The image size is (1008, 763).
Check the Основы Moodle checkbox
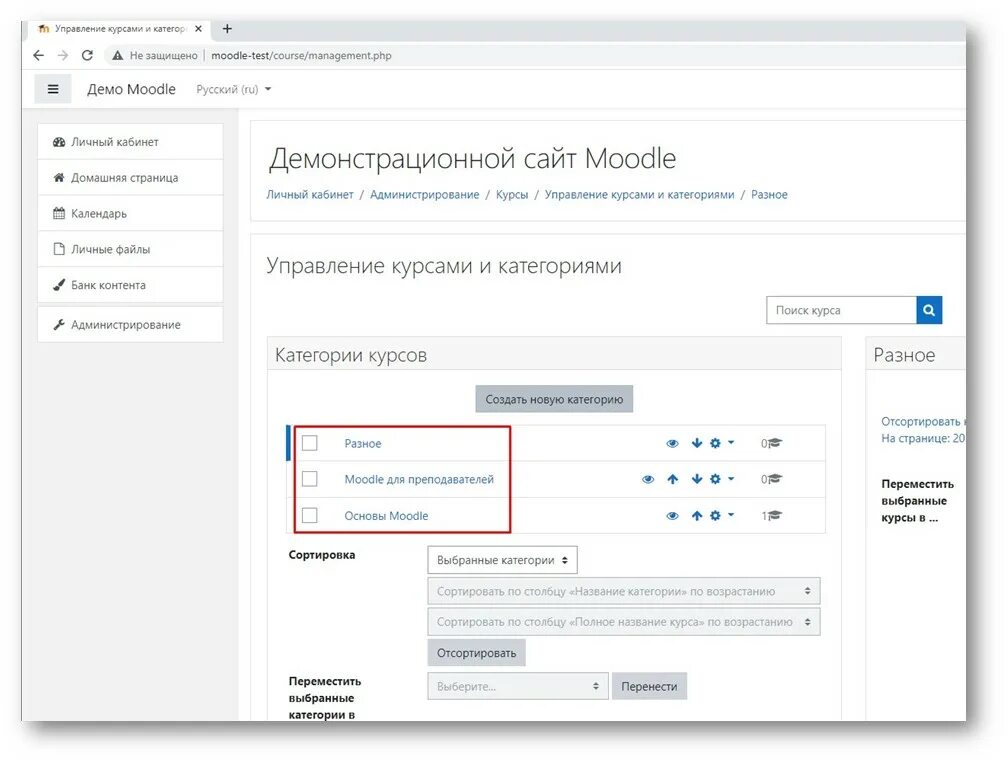(x=310, y=516)
